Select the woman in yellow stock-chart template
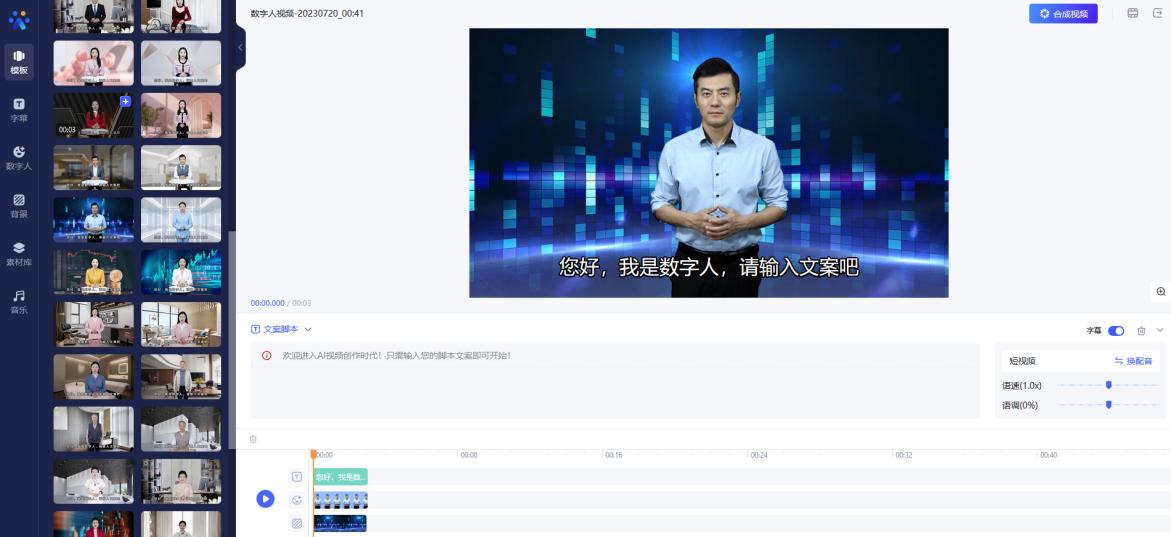This screenshot has width=1171, height=537. [x=93, y=272]
